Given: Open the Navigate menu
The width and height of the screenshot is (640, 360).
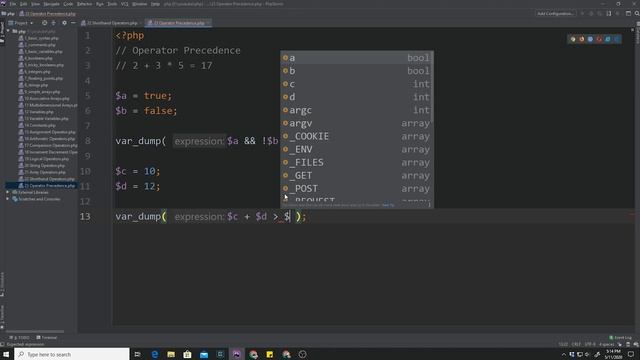Looking at the screenshot, I should click(x=51, y=4).
